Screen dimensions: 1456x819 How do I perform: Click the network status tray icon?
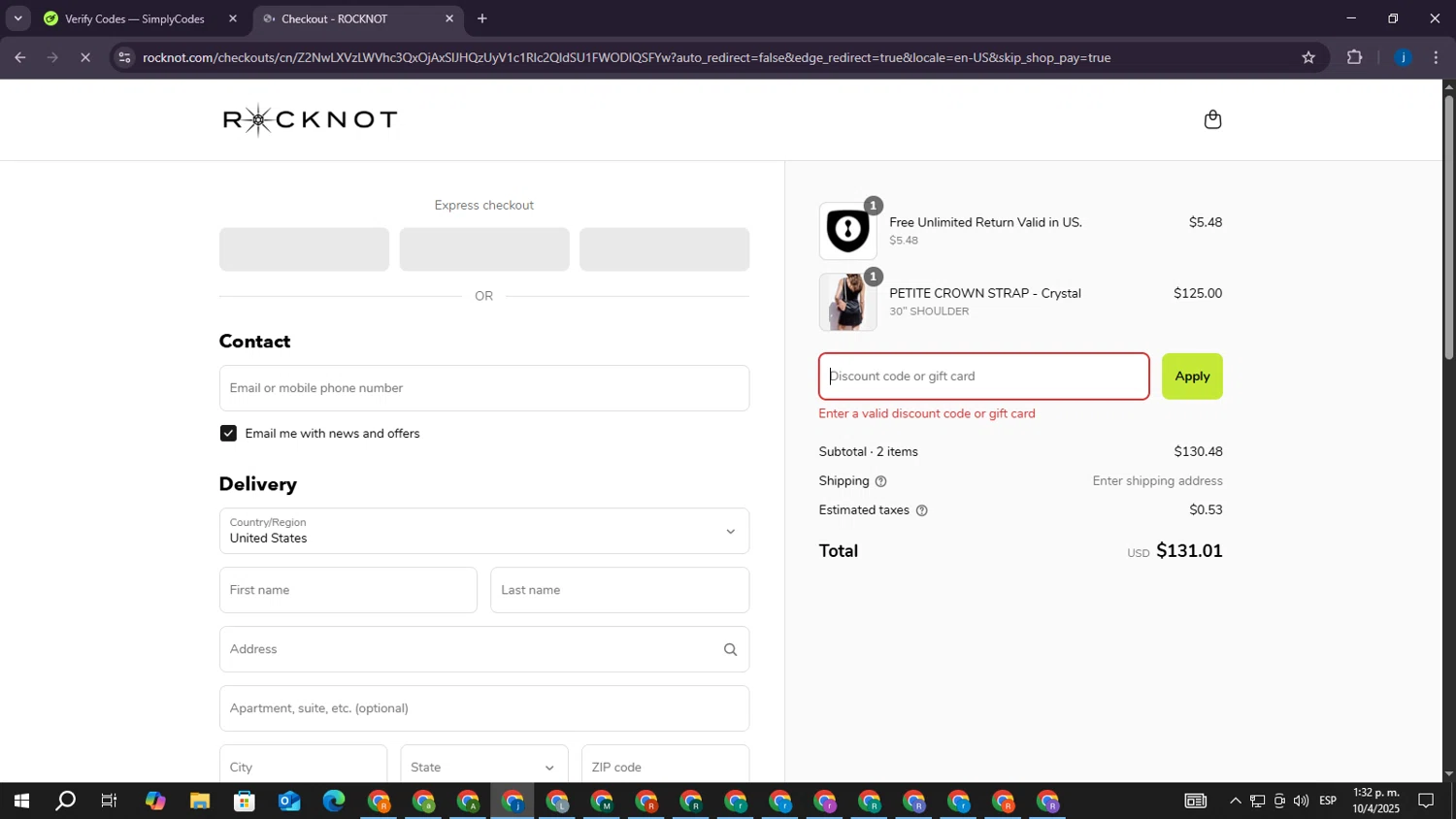(x=1257, y=802)
